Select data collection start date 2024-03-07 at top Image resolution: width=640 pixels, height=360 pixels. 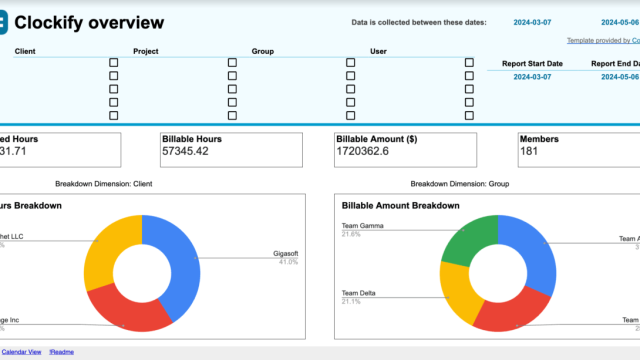(x=532, y=22)
